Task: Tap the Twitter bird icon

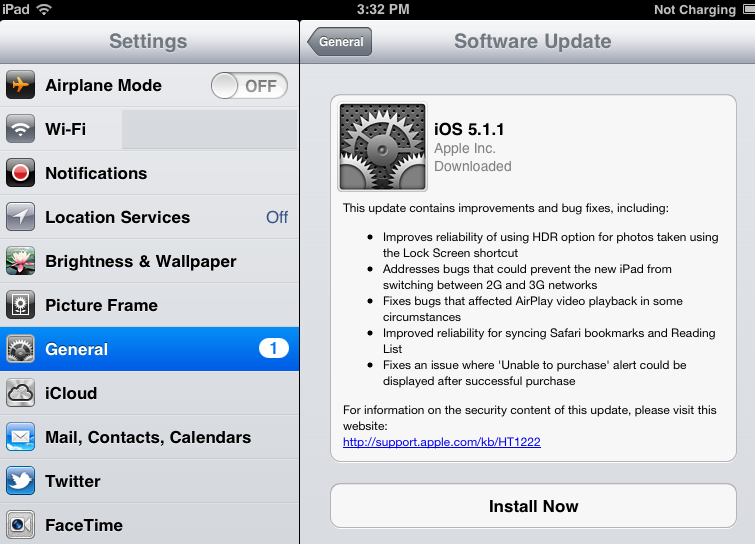Action: coord(20,481)
